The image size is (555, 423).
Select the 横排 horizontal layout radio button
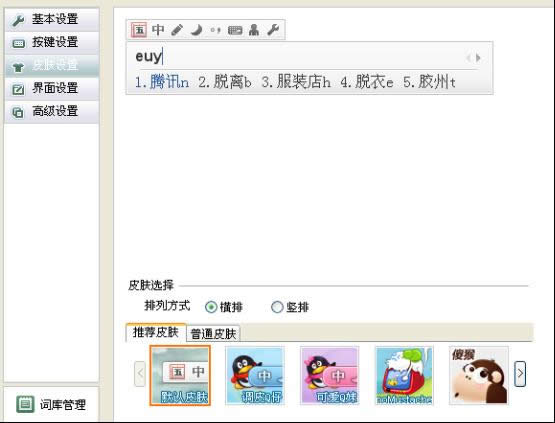click(x=211, y=307)
